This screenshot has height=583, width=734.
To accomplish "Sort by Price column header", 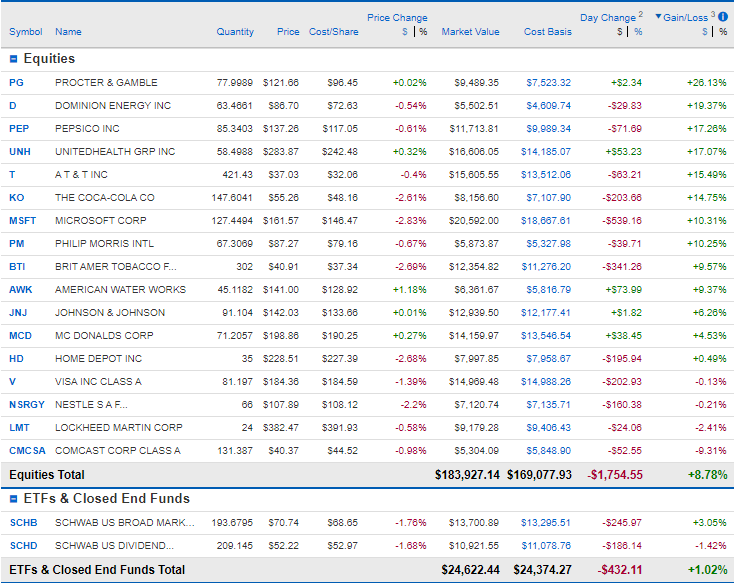I will 288,32.
